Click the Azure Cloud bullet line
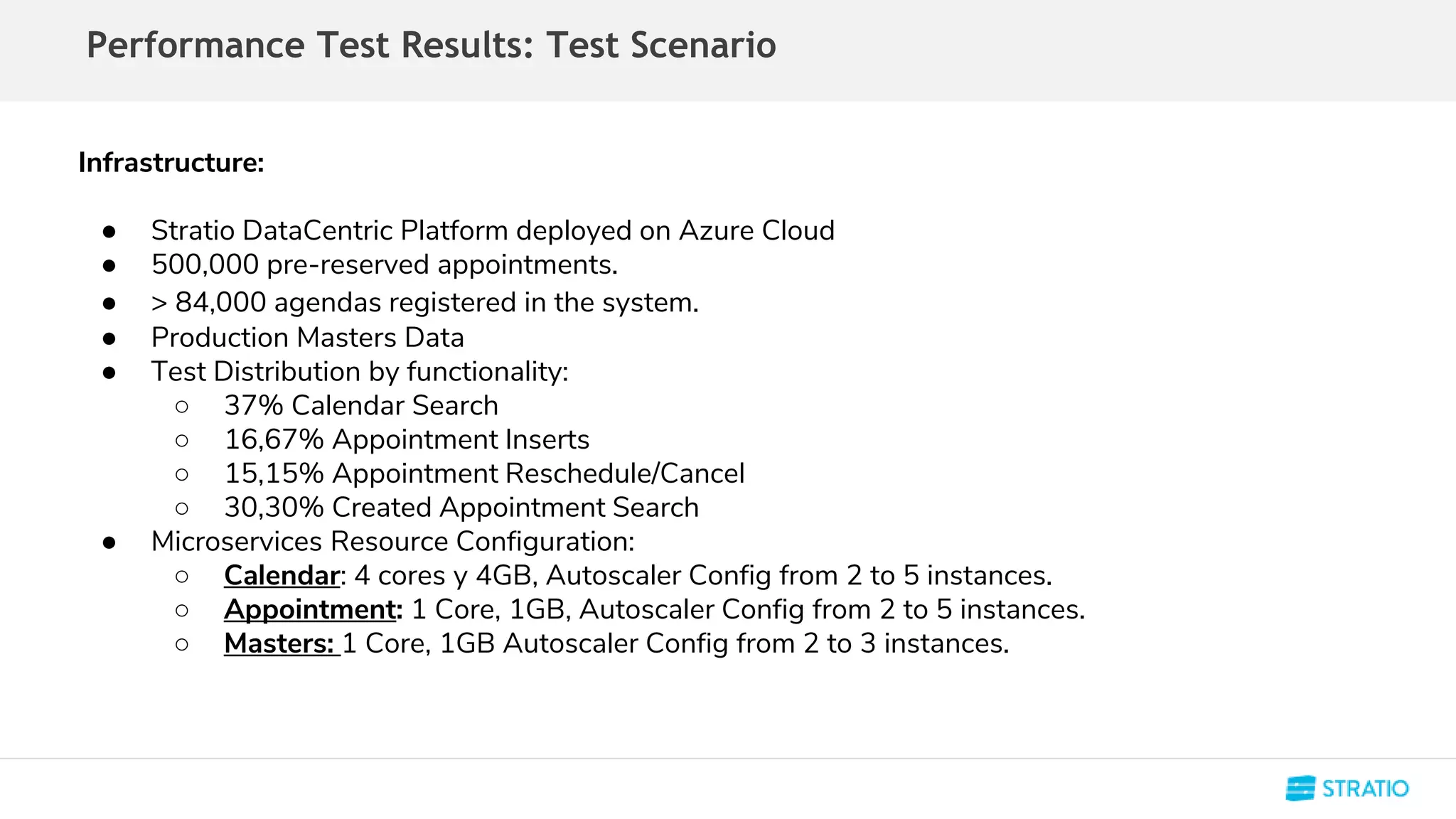Screen dimensions: 1456x819 point(492,231)
